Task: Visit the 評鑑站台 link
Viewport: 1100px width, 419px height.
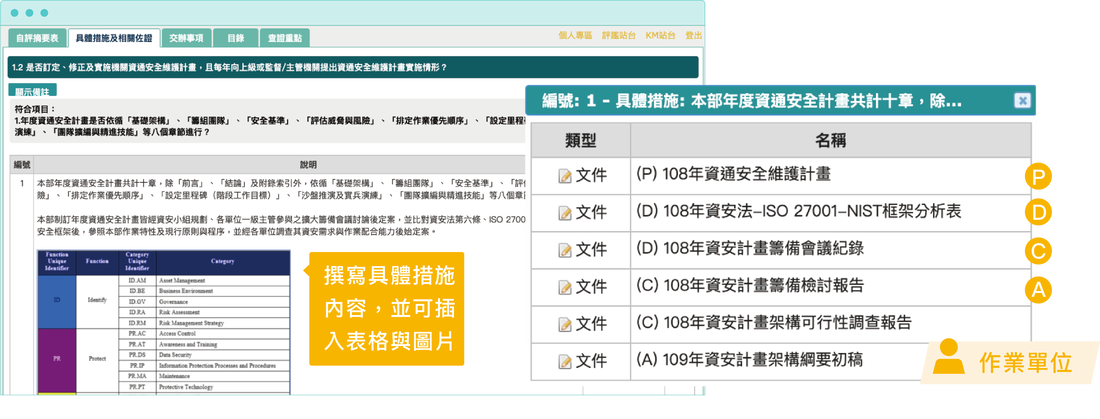Action: (x=619, y=35)
